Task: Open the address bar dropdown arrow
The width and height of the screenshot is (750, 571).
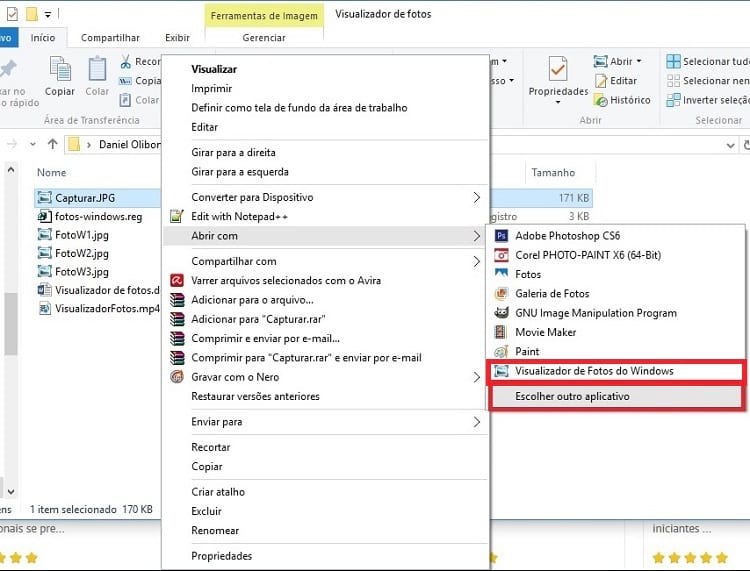Action: click(730, 145)
